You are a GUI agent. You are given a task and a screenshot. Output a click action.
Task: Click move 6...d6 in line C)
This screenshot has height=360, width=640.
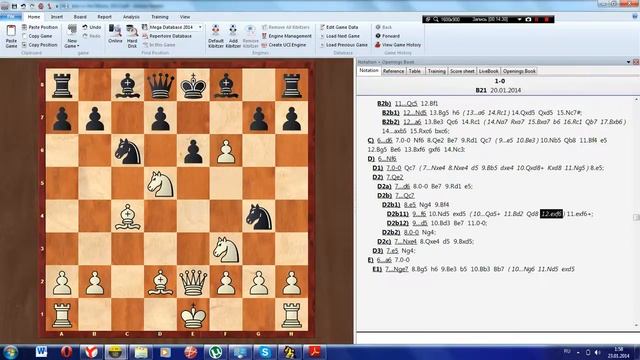coord(384,140)
